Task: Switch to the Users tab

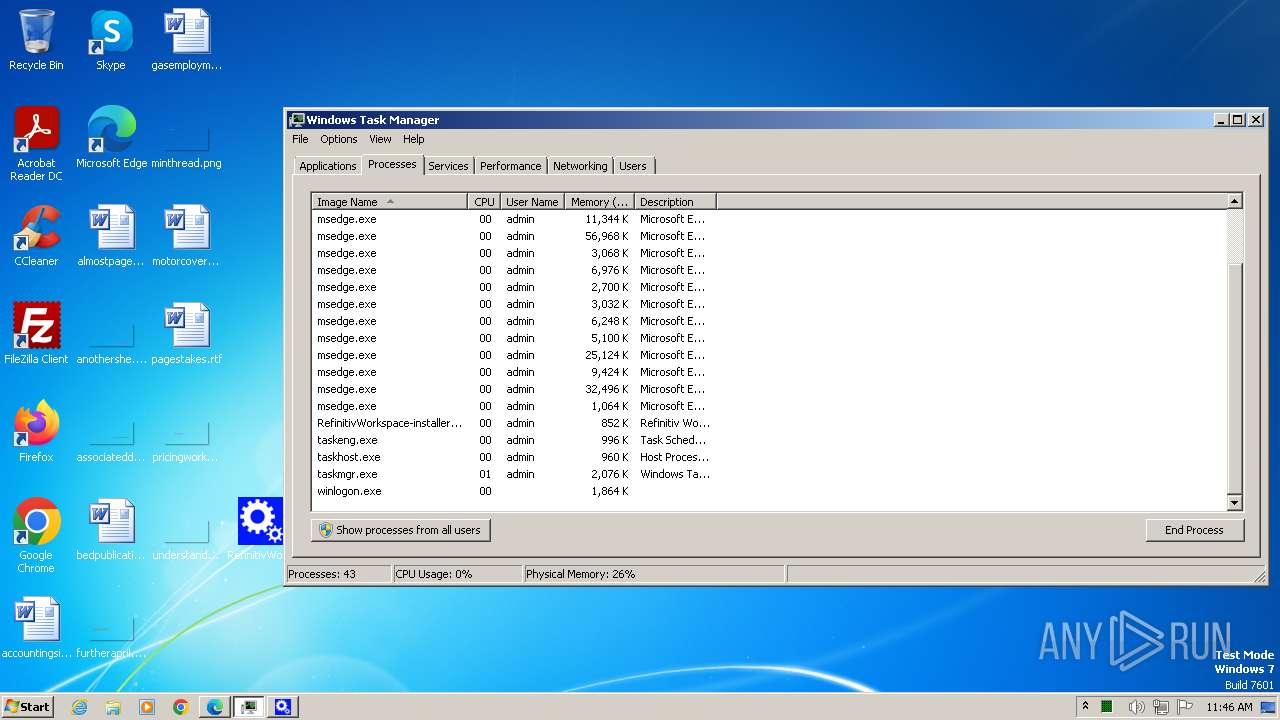Action: [x=633, y=166]
